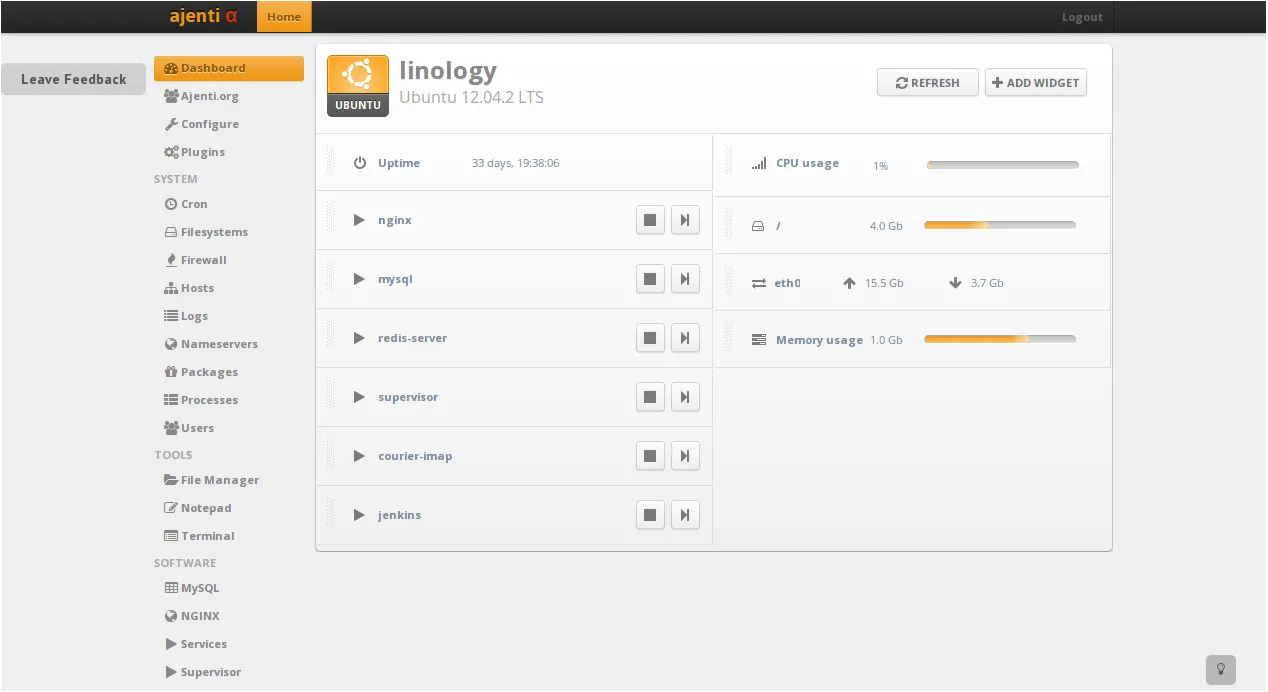Stop the courier-imap service
The width and height of the screenshot is (1268, 692).
[650, 456]
